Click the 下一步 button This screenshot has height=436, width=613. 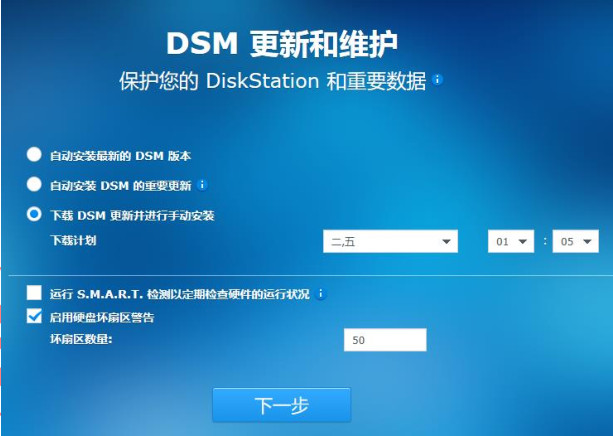coord(281,405)
